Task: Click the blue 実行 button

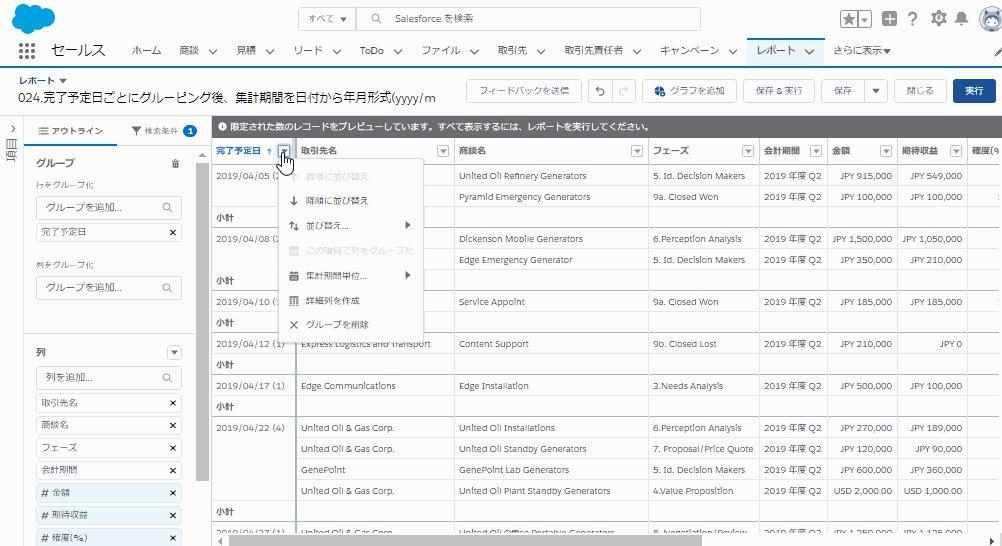Action: 974,91
